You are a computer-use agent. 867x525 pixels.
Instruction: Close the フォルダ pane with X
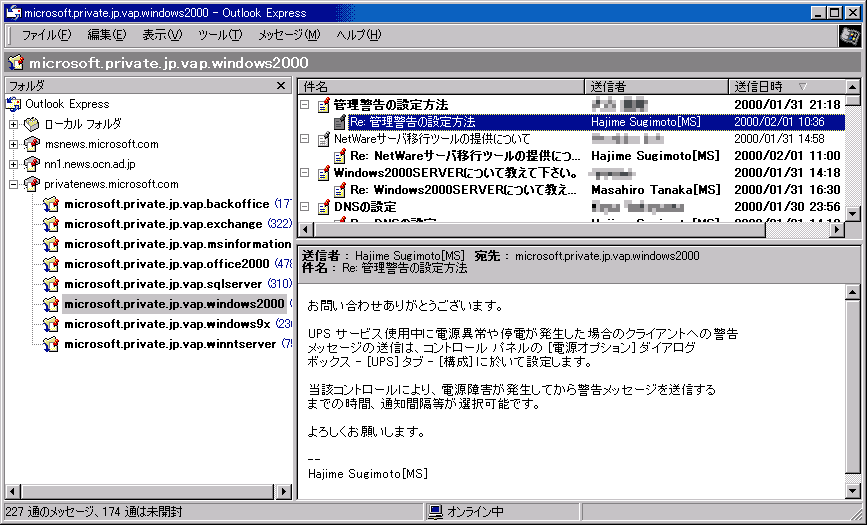pyautogui.click(x=282, y=86)
